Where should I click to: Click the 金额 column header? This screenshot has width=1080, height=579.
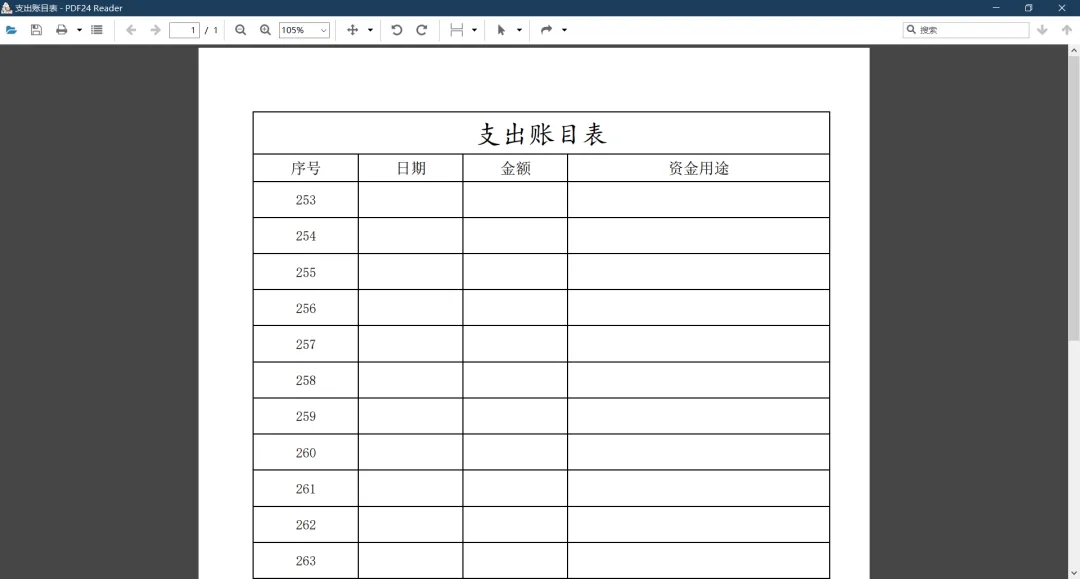[516, 168]
